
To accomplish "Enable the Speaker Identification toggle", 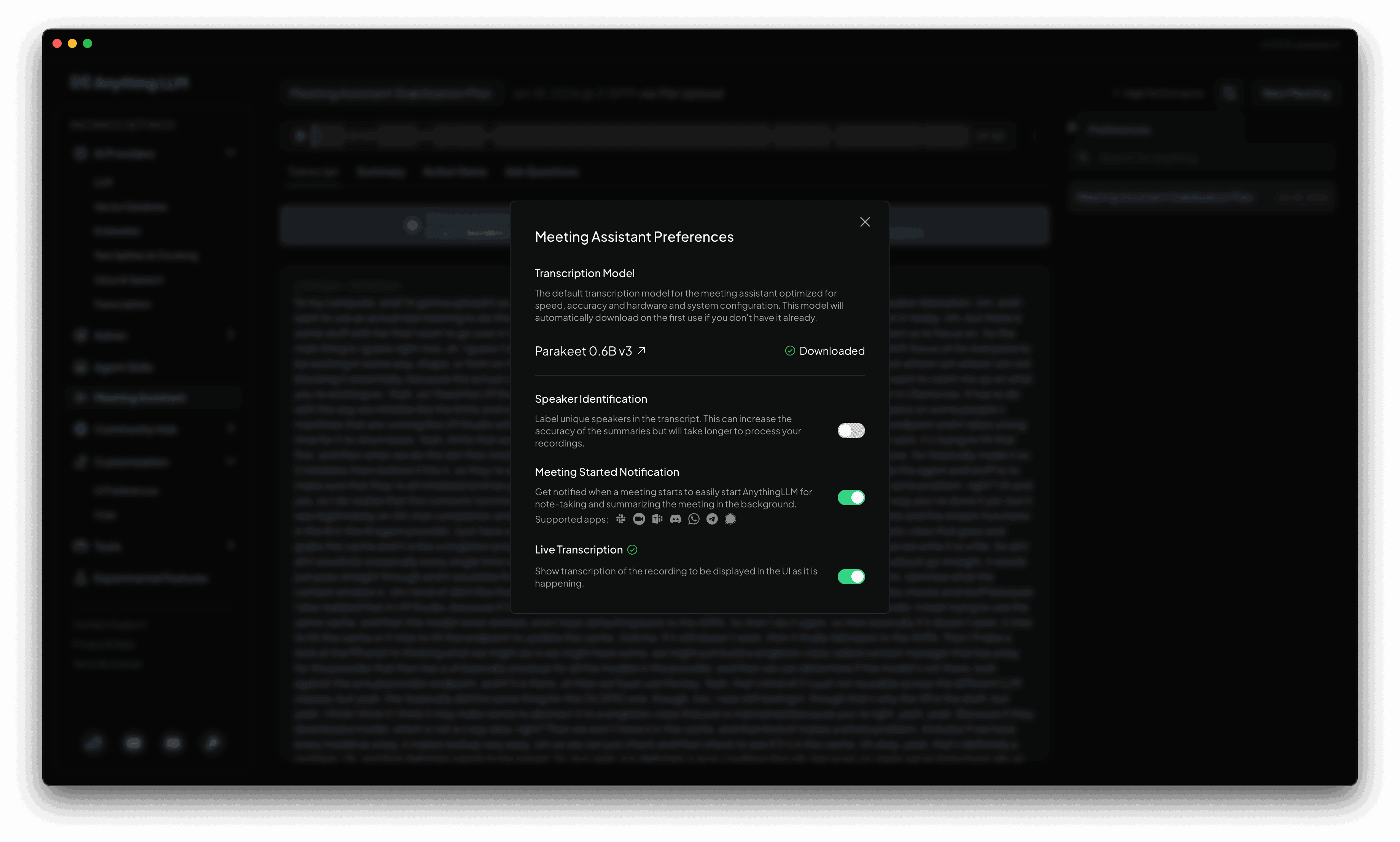I will [851, 431].
